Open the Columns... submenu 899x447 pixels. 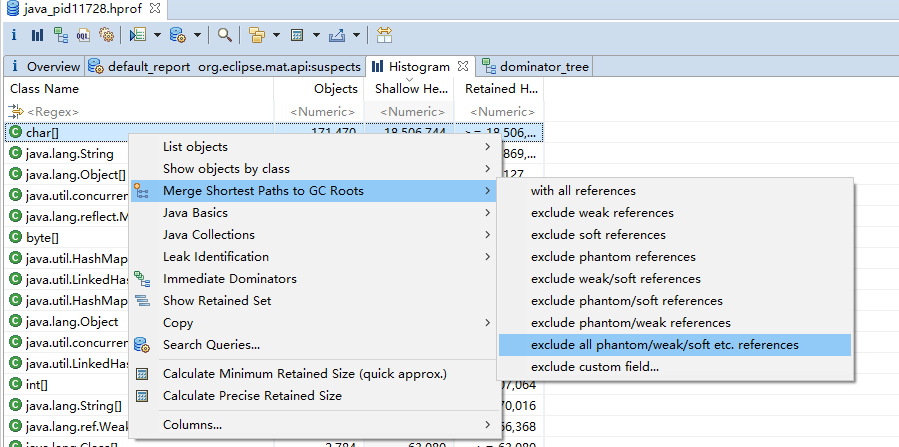click(x=312, y=425)
